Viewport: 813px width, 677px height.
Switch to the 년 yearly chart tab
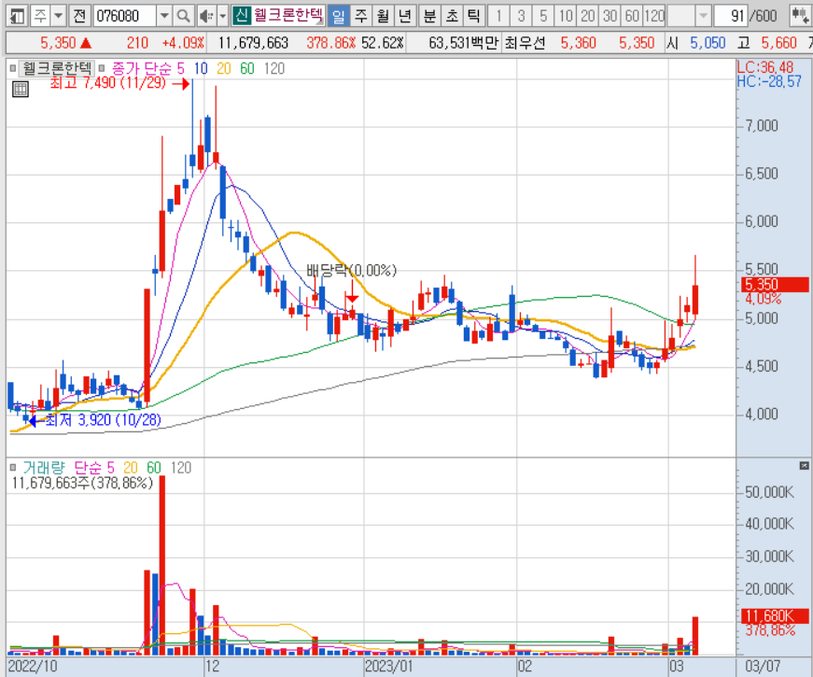pos(404,16)
